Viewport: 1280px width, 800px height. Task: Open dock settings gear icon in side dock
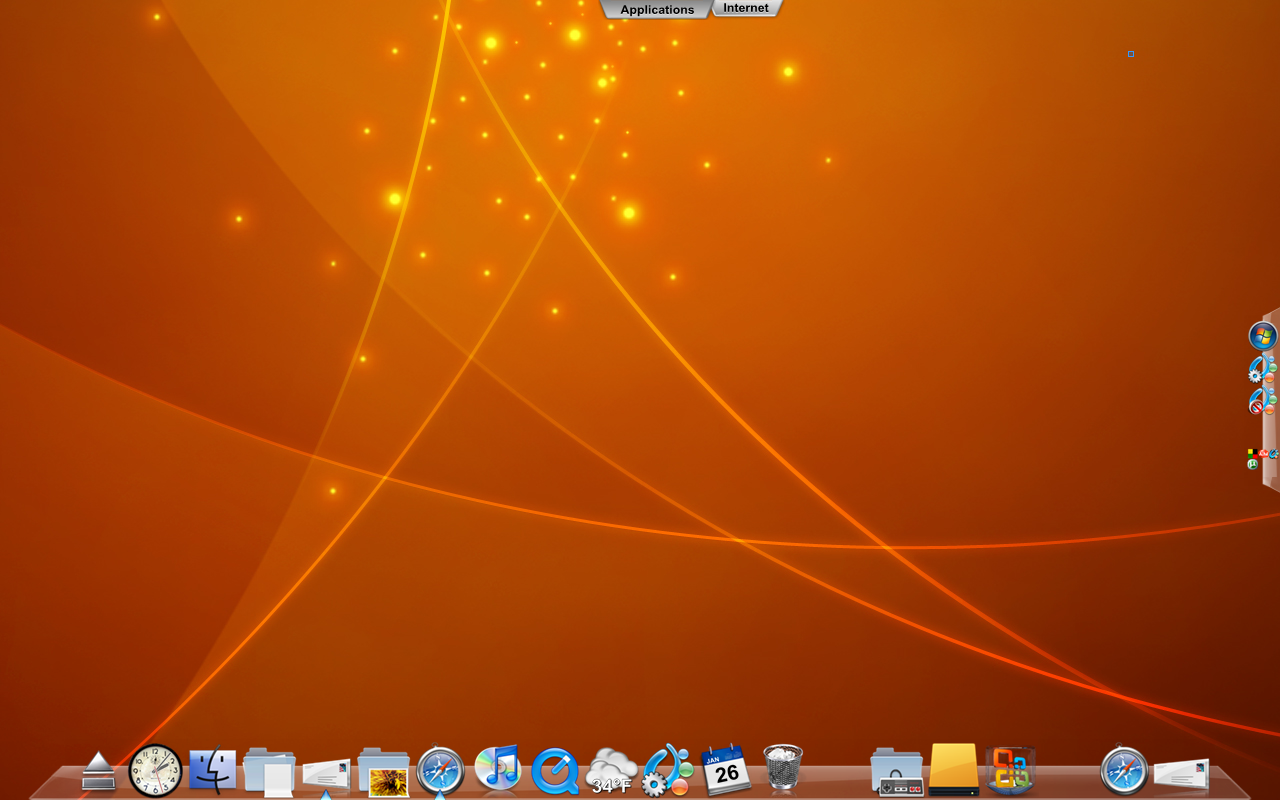pyautogui.click(x=1263, y=369)
